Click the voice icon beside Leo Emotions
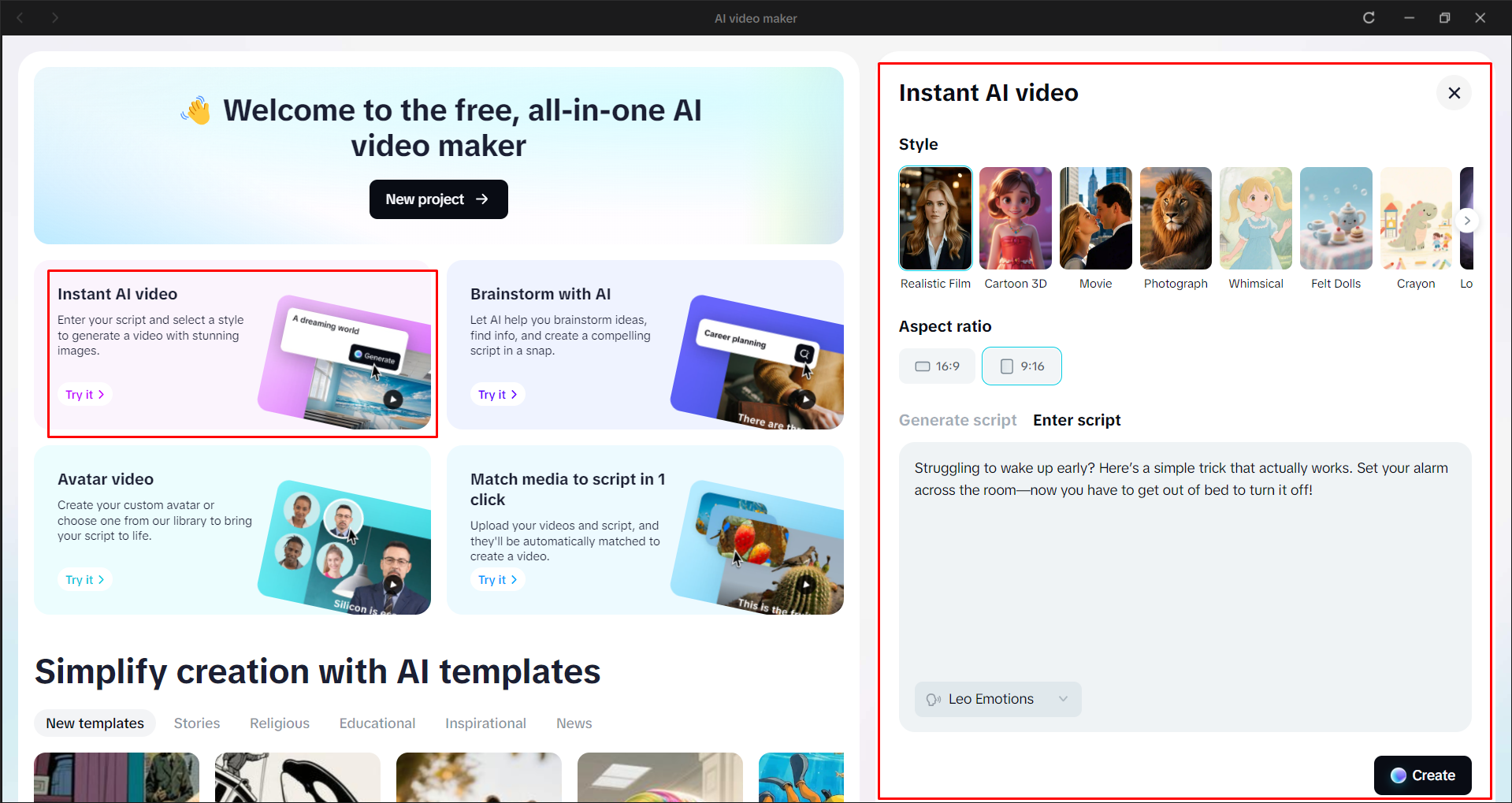The image size is (1512, 803). pos(933,699)
